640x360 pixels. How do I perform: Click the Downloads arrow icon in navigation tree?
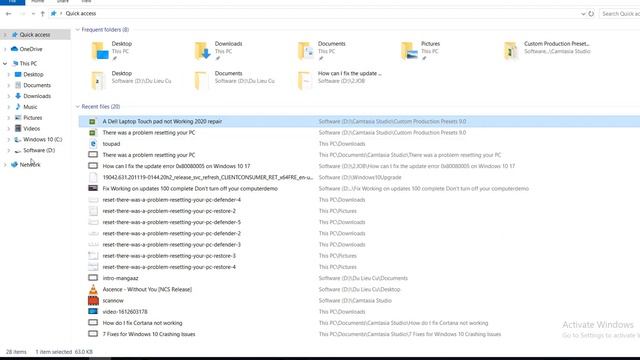(x=18, y=96)
